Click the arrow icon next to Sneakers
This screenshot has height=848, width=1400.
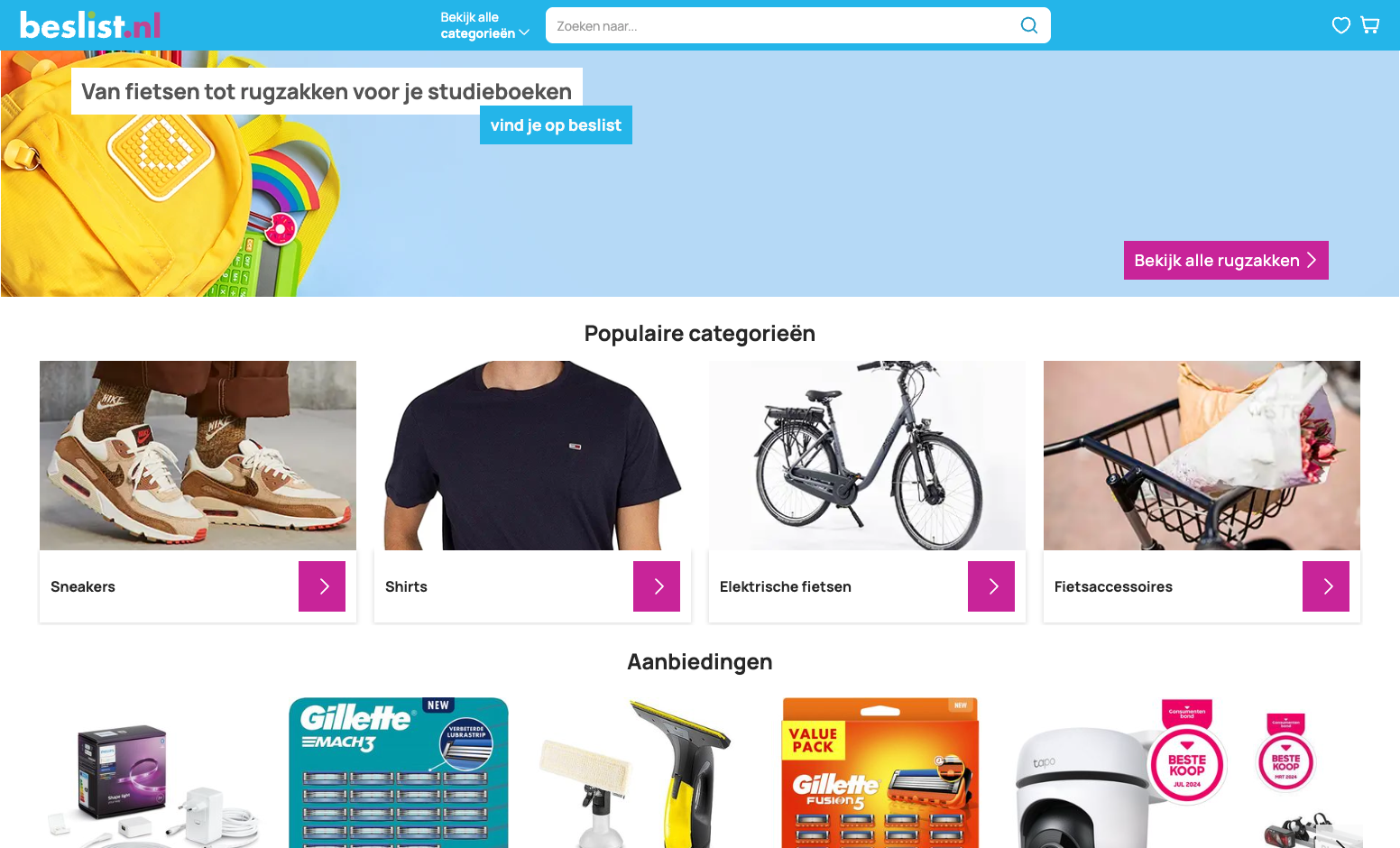pyautogui.click(x=322, y=586)
